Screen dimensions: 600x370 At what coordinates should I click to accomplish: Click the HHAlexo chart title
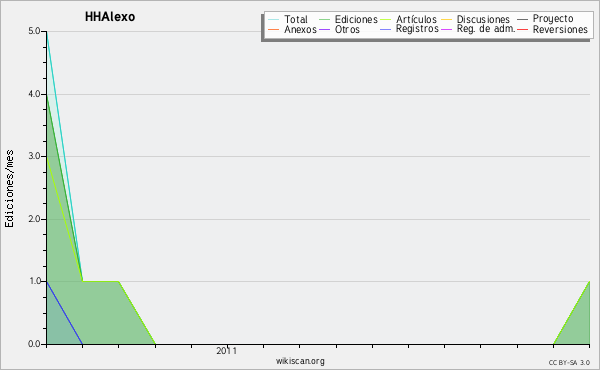tap(110, 17)
